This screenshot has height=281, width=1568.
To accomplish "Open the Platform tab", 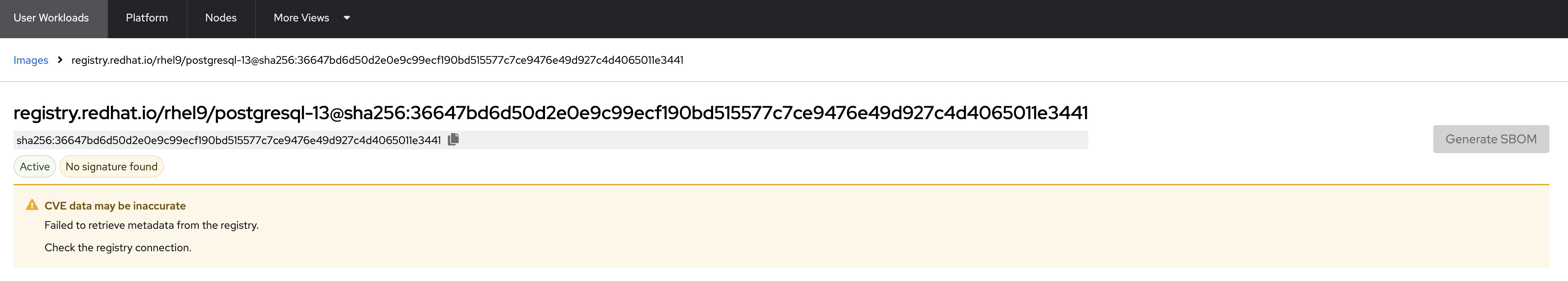I will point(147,18).
